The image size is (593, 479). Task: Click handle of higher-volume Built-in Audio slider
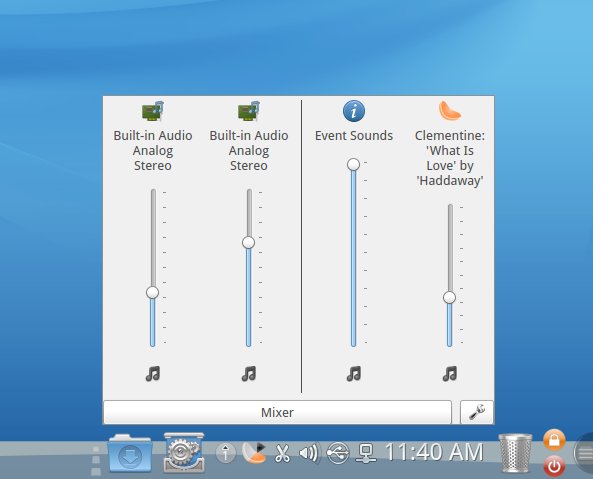(248, 242)
